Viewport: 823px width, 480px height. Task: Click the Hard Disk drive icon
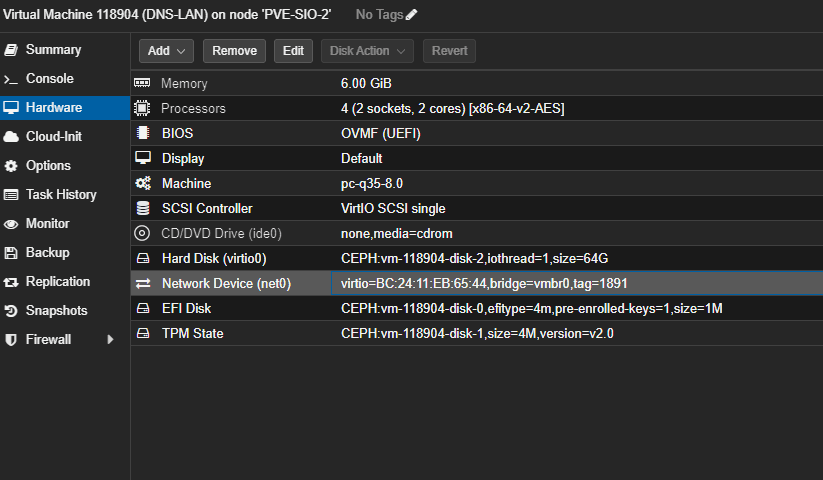click(142, 258)
